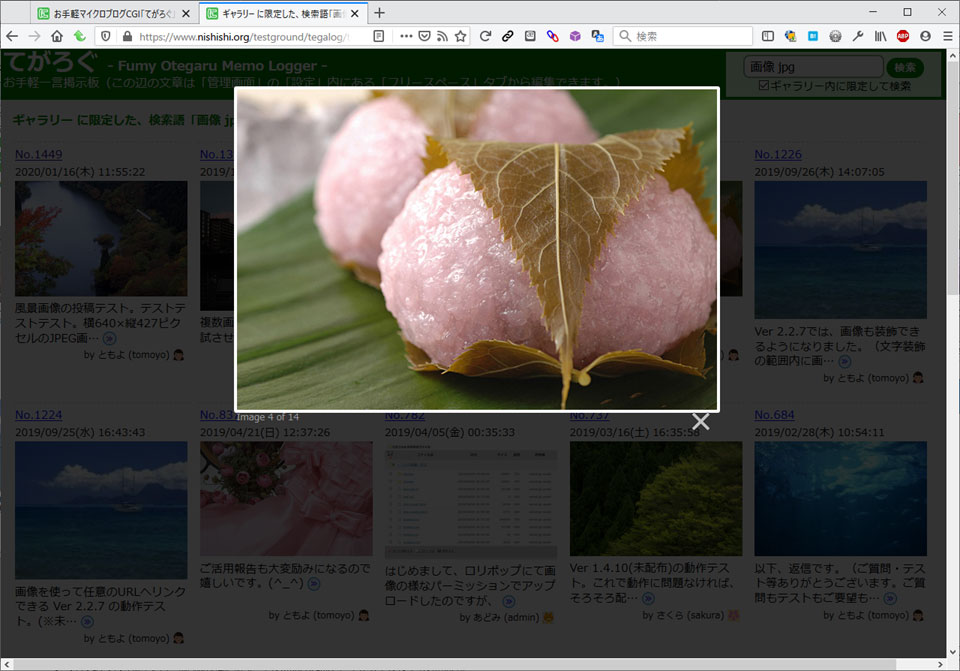Click the てがろぐ site title
This screenshot has width=960, height=671.
(x=51, y=63)
